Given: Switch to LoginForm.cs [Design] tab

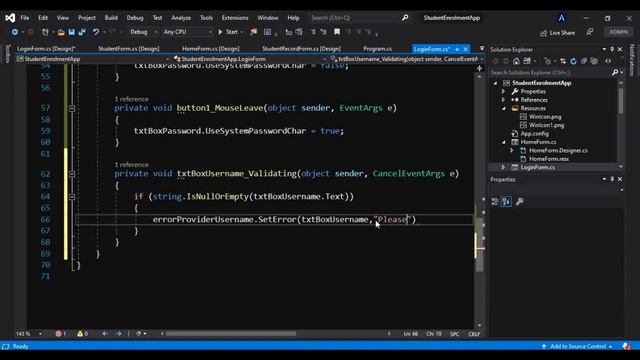Looking at the screenshot, I should [46, 49].
